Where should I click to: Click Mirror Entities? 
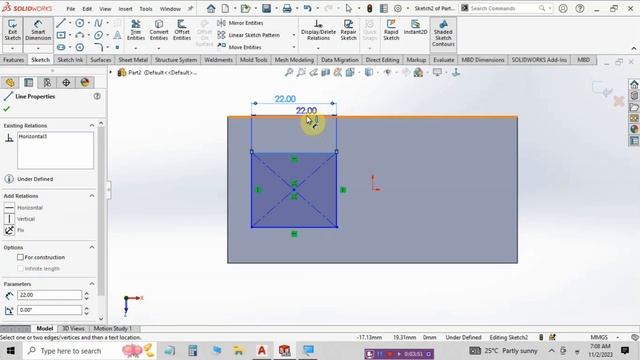point(240,23)
